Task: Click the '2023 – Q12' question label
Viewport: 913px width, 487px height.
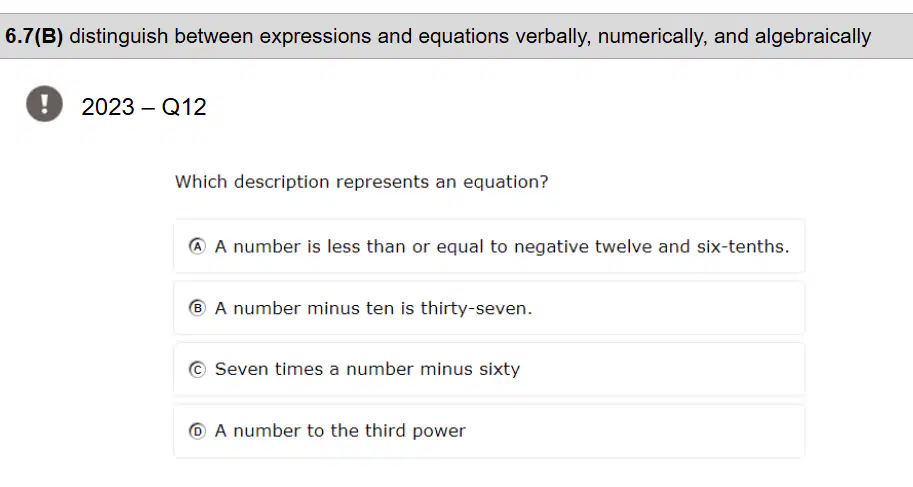Action: (x=144, y=107)
